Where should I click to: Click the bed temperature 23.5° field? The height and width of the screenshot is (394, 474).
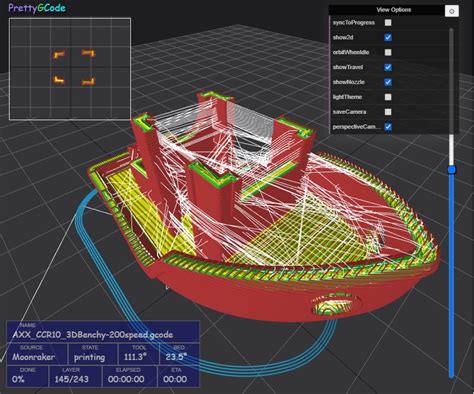[176, 357]
